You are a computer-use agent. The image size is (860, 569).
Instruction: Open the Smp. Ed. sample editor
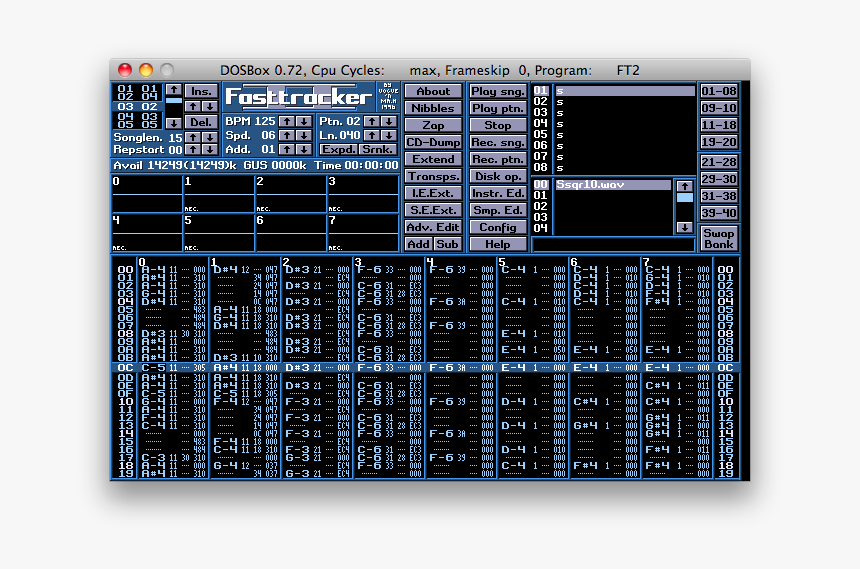click(498, 210)
